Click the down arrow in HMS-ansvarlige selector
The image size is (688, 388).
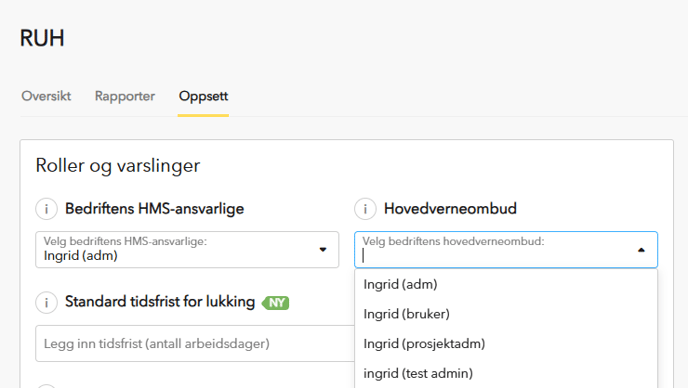tap(323, 250)
